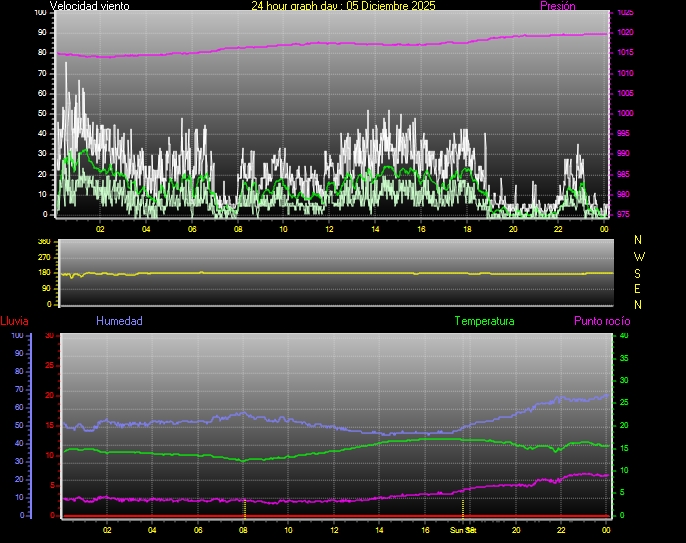
Task: Click the 100 tick on wind speed axis
Action: click(41, 13)
